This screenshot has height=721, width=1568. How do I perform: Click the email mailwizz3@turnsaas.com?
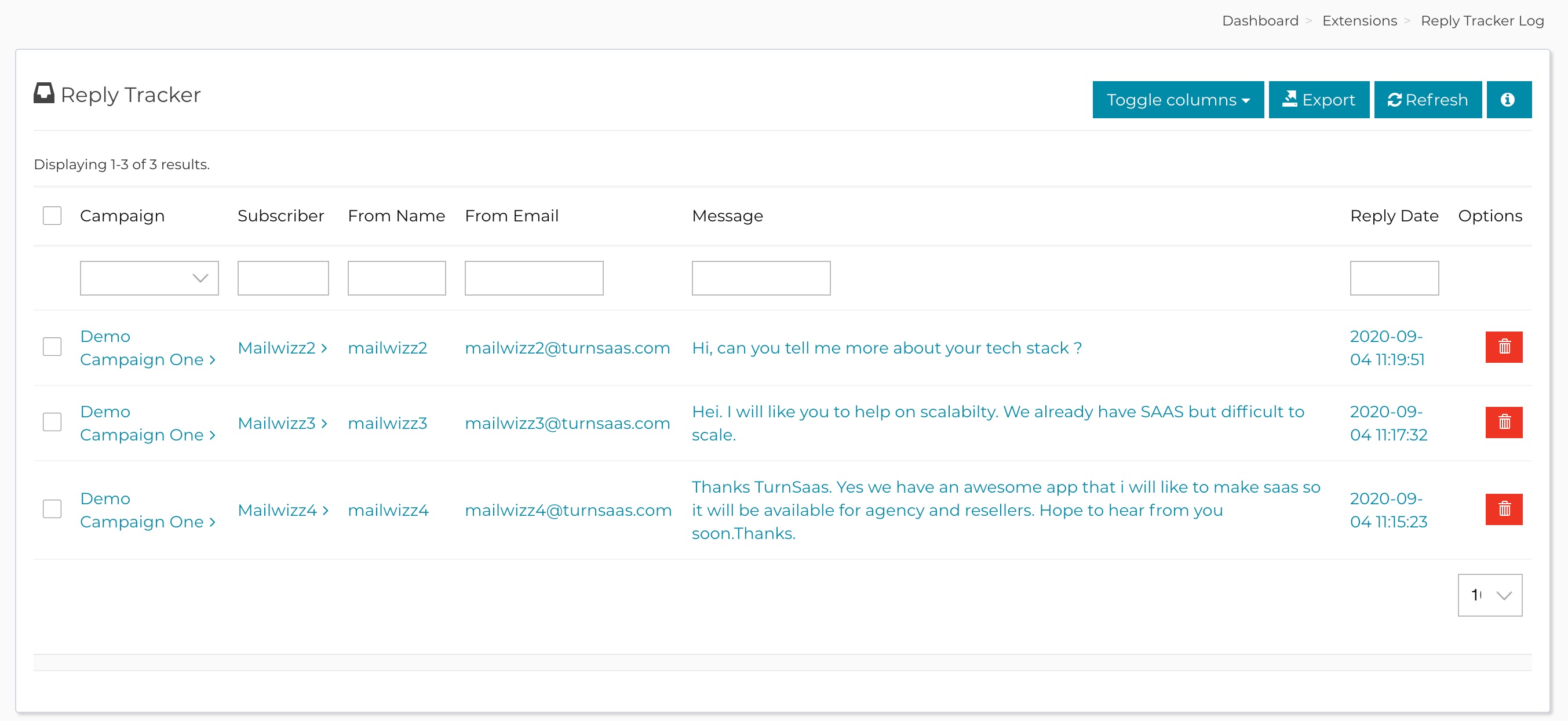[567, 423]
